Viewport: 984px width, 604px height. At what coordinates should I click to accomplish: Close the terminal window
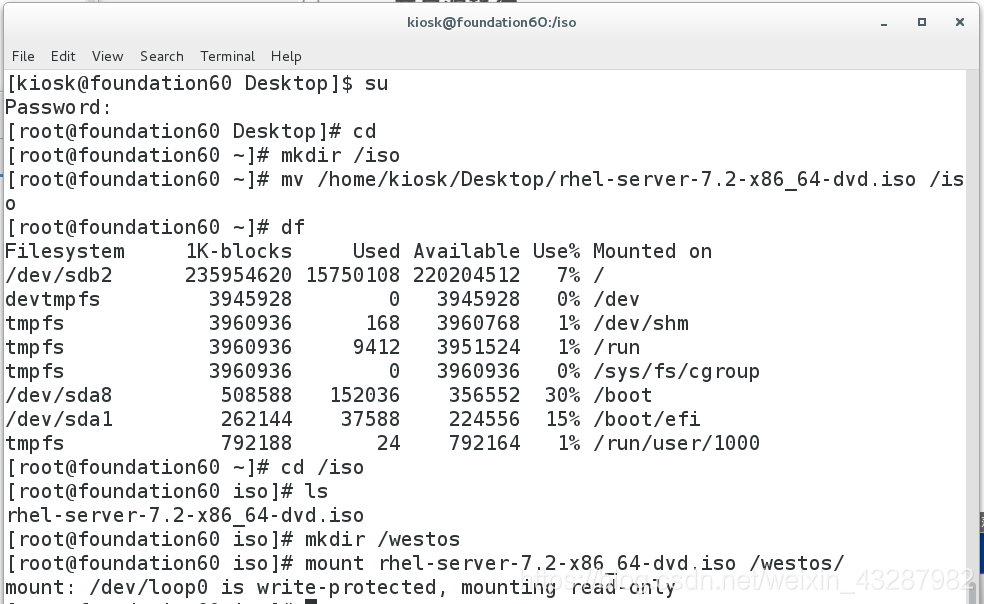(960, 22)
